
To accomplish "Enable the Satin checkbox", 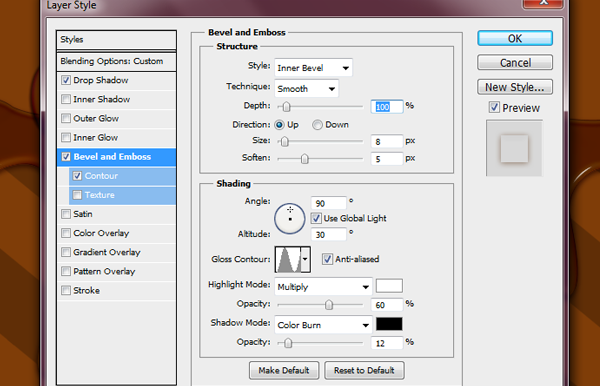I will pyautogui.click(x=66, y=214).
